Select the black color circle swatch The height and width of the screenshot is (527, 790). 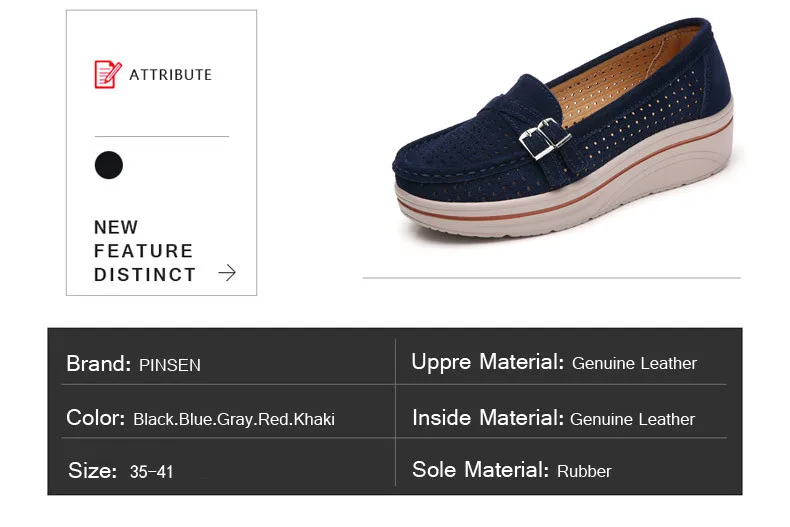pos(109,165)
